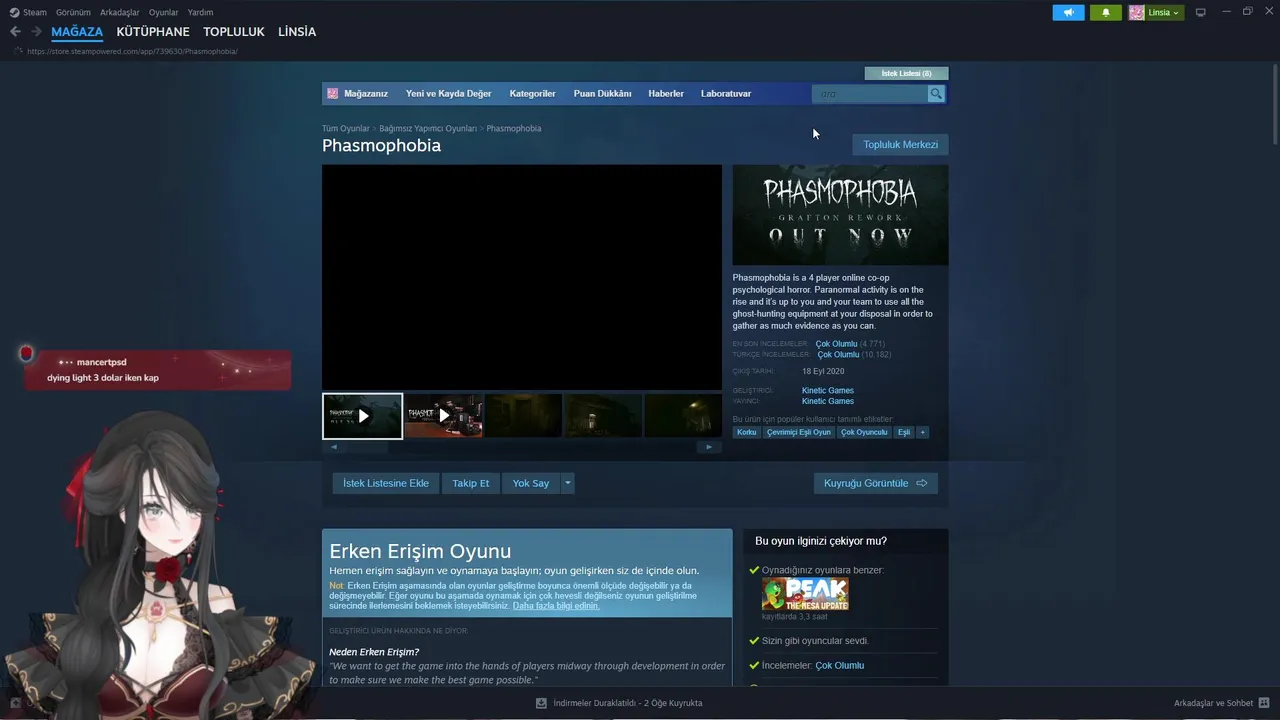Open Laboratuvar store link
This screenshot has height=720, width=1280.
click(726, 93)
